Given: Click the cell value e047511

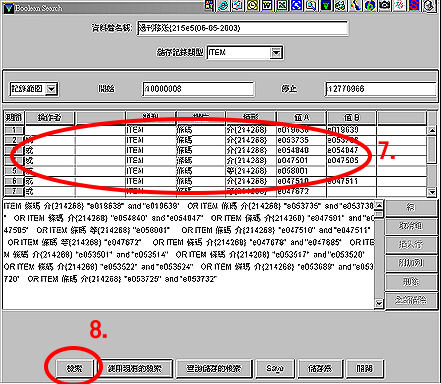Looking at the screenshot, I should pyautogui.click(x=343, y=181).
